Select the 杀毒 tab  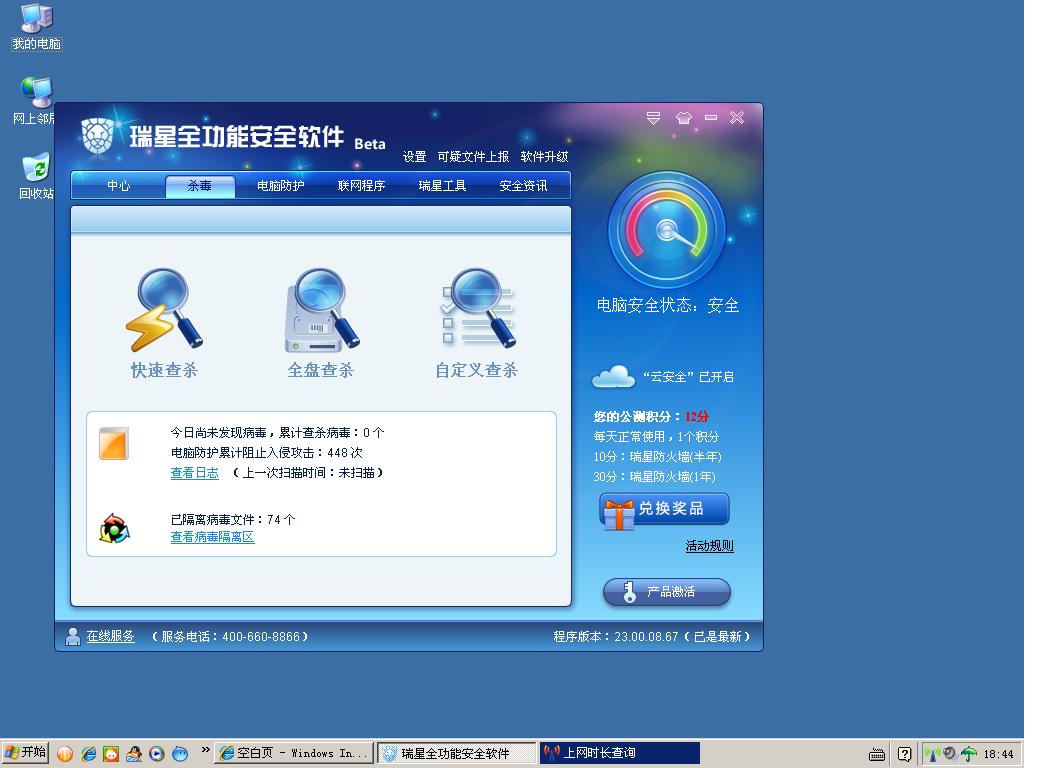200,186
